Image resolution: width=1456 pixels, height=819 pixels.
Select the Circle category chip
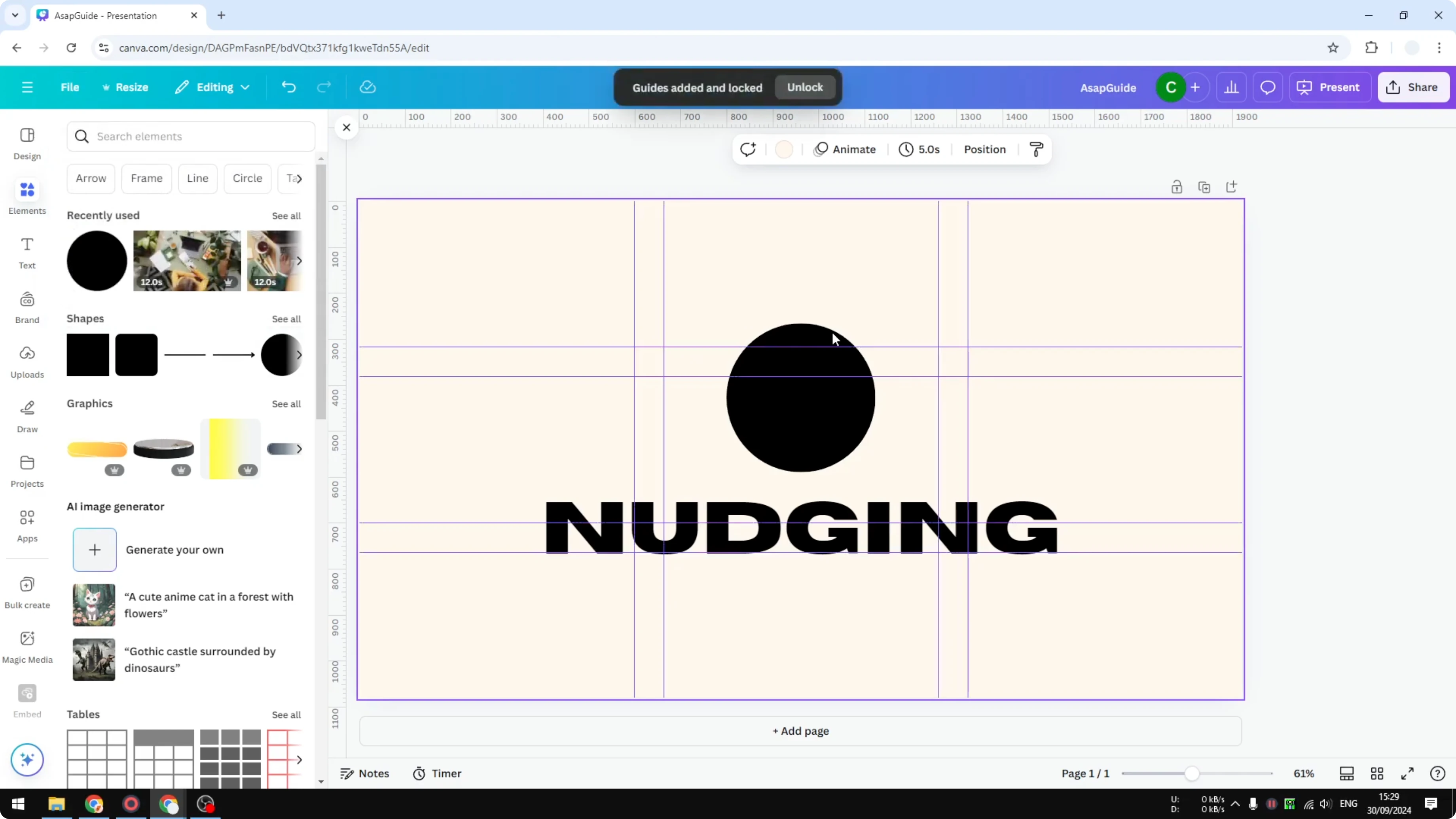(x=248, y=178)
